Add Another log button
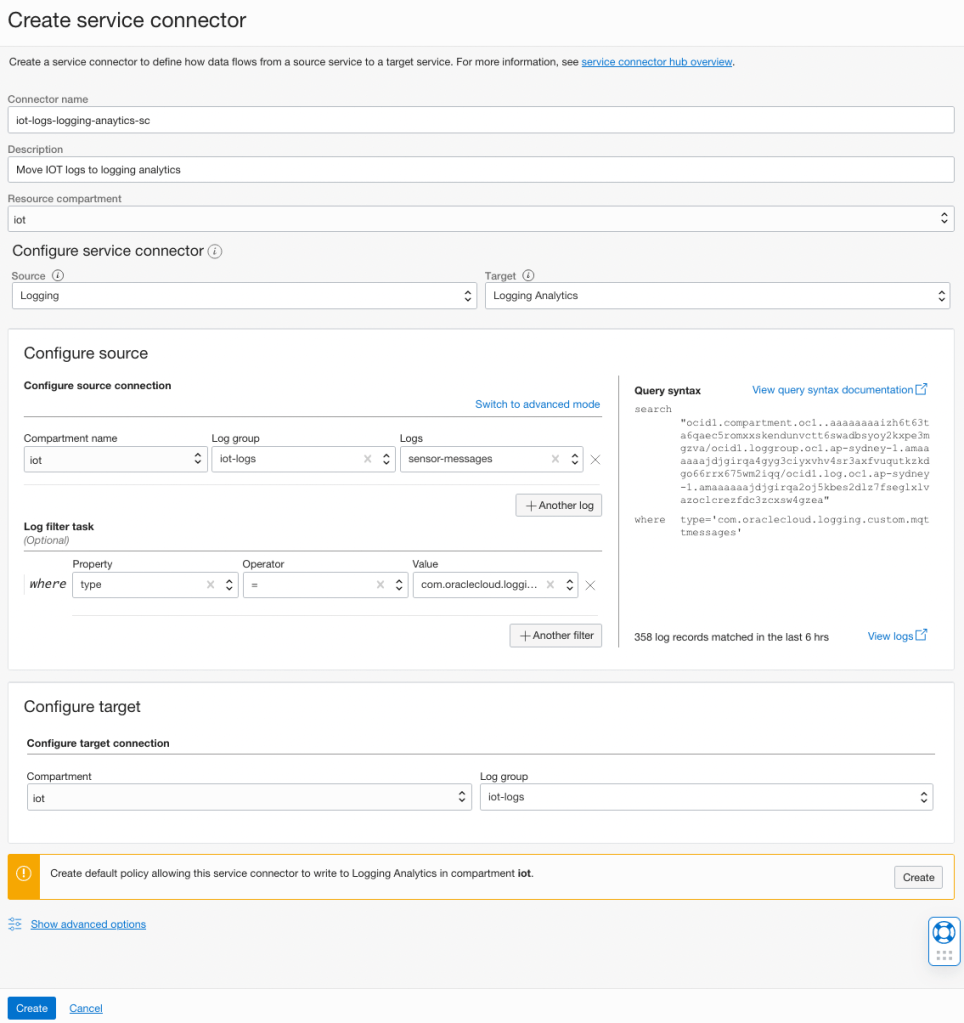 coord(558,505)
